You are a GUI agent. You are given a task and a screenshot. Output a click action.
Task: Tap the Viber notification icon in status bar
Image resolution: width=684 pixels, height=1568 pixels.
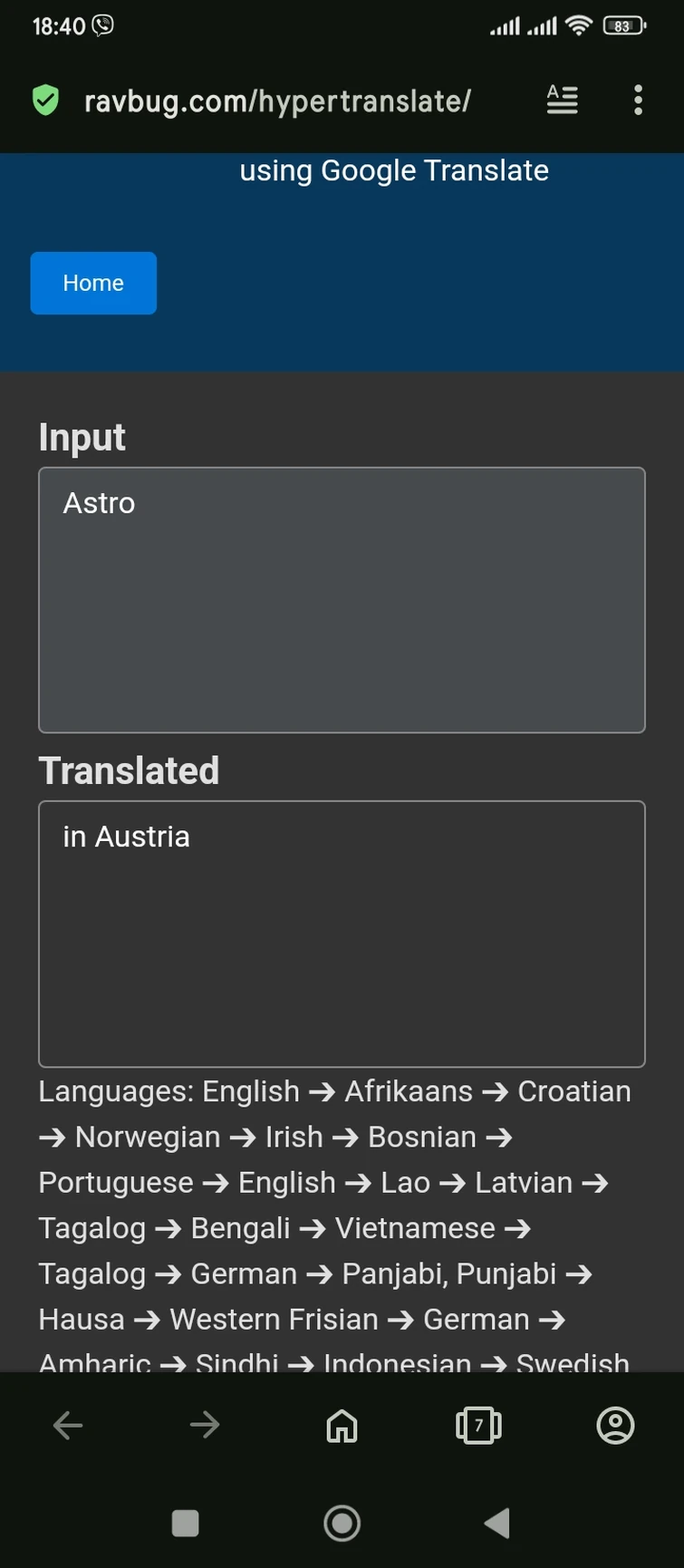point(103,25)
